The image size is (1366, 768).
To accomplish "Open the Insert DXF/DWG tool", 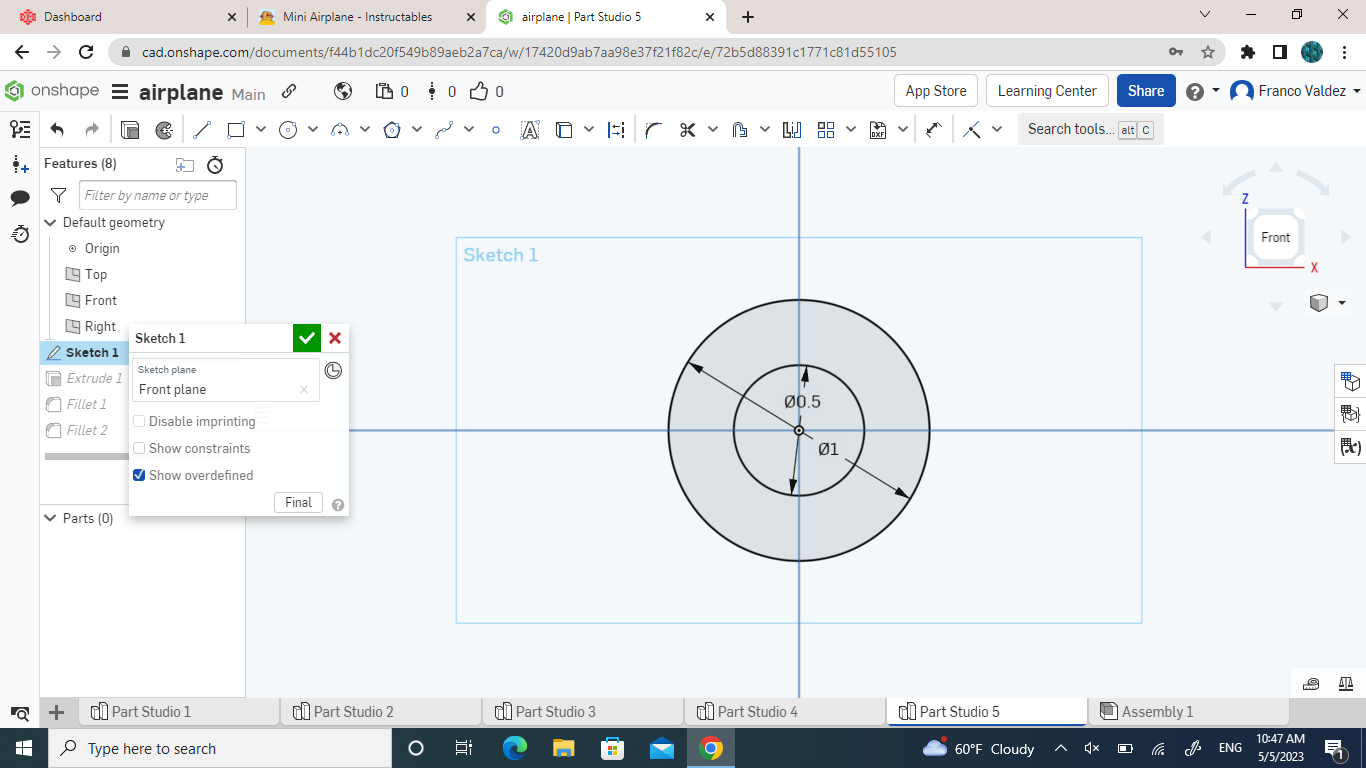I will point(879,129).
